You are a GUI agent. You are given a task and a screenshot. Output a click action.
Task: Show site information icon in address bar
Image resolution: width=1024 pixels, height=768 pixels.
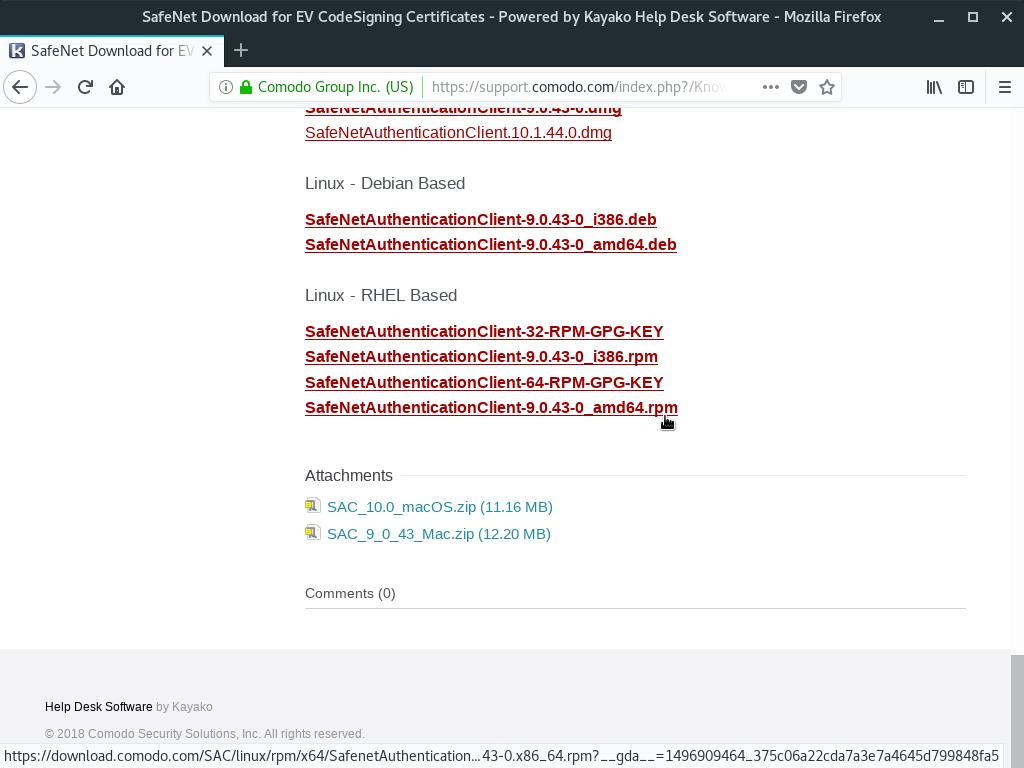(225, 87)
